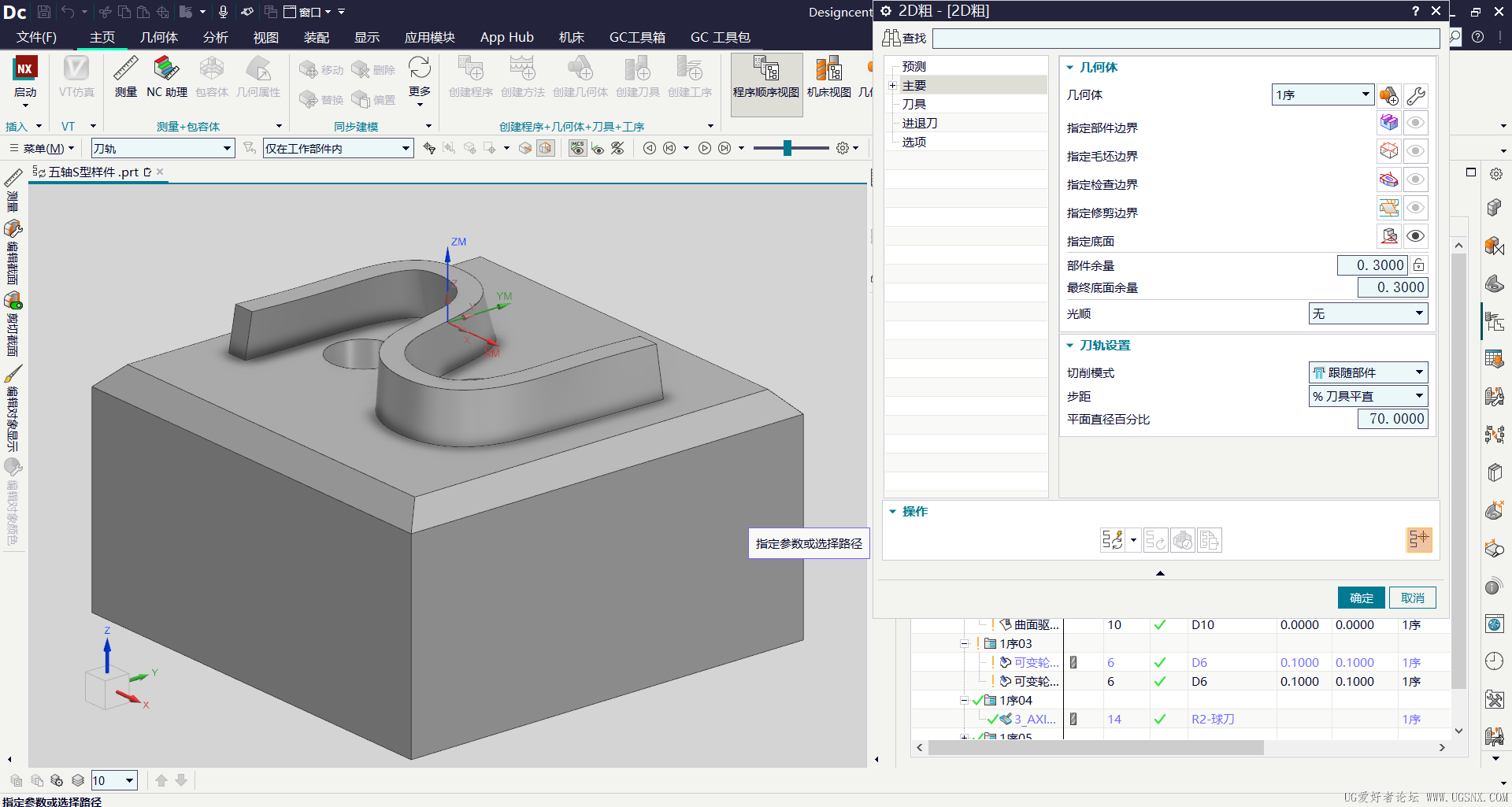Click the generate toolpath icon in 操作
Viewport: 1512px width, 807px height.
[x=1113, y=540]
